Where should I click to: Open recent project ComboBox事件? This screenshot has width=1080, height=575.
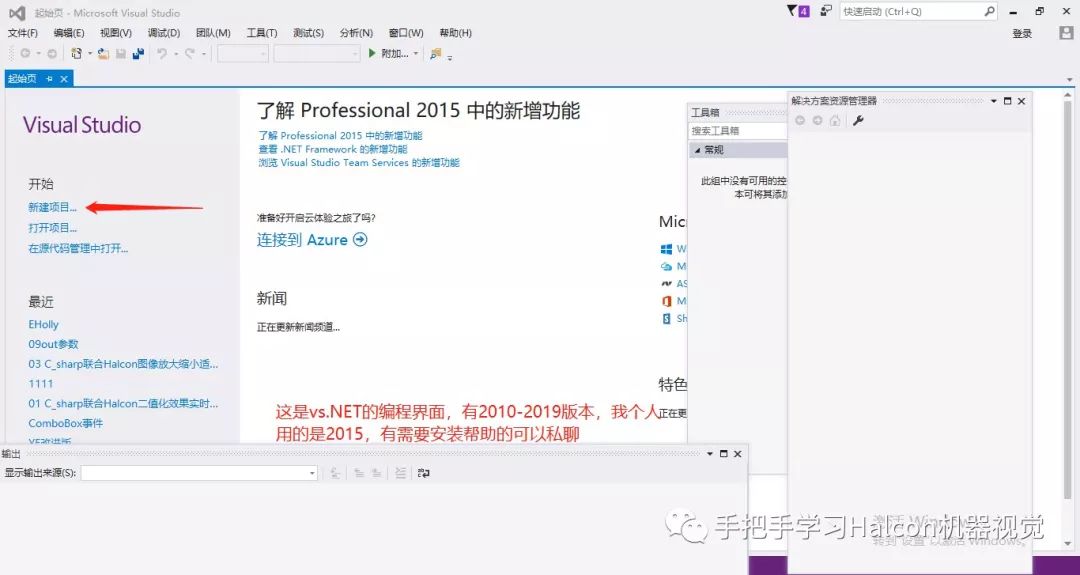click(x=65, y=423)
